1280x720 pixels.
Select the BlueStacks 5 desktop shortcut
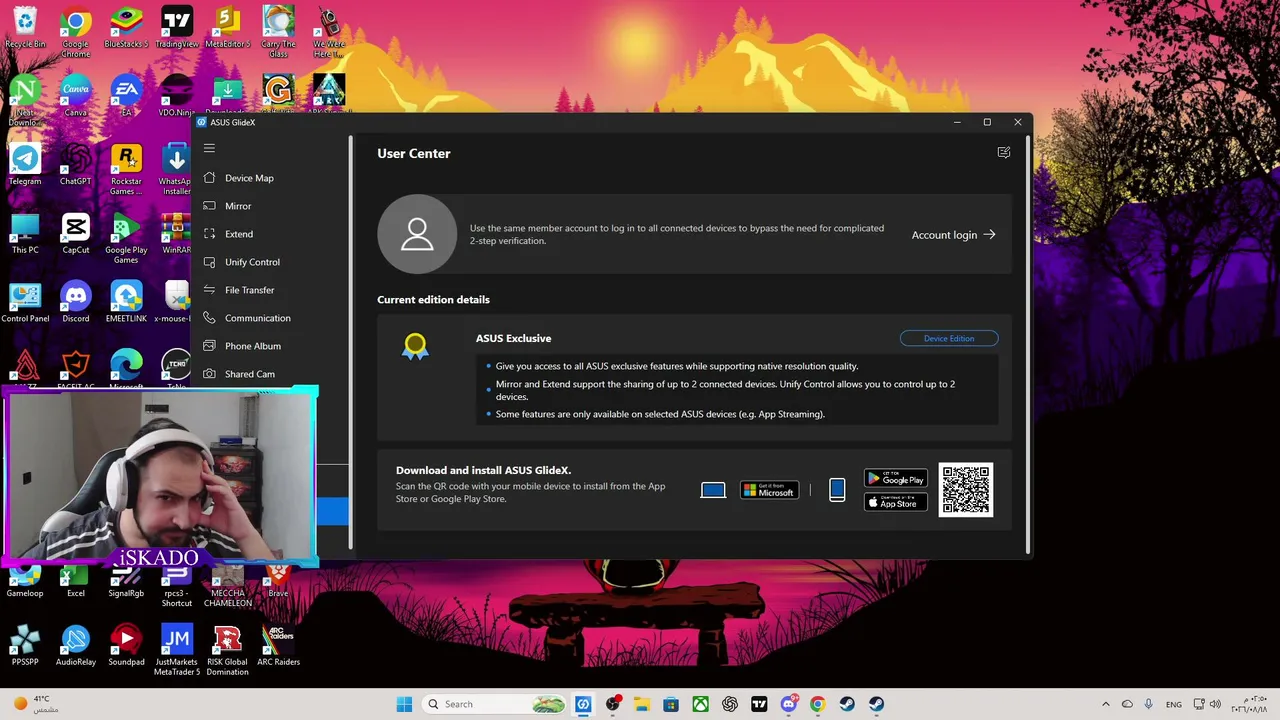point(126,28)
